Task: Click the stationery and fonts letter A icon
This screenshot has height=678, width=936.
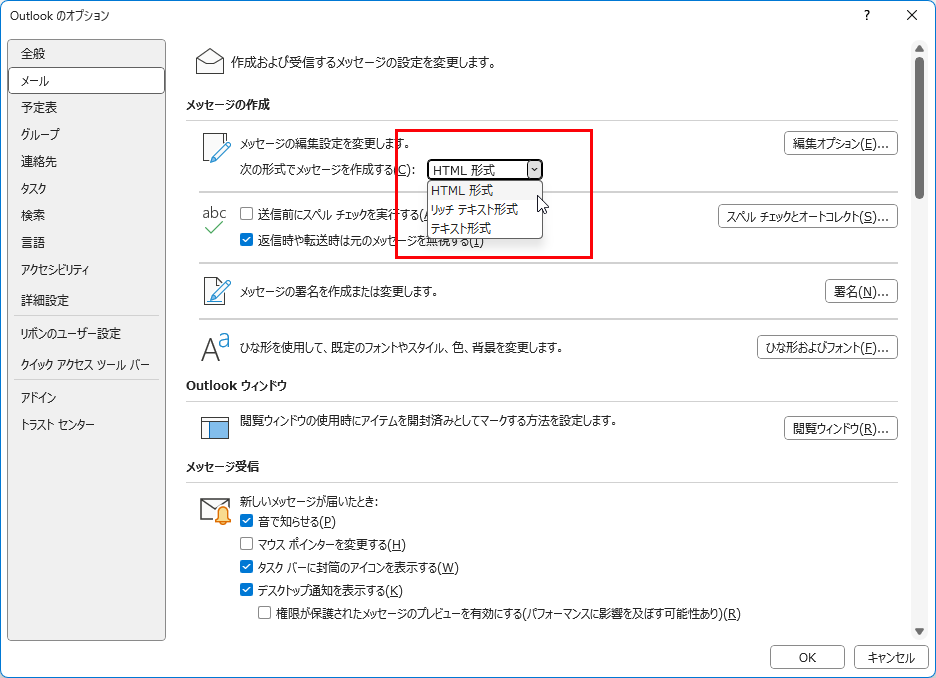Action: (x=215, y=347)
